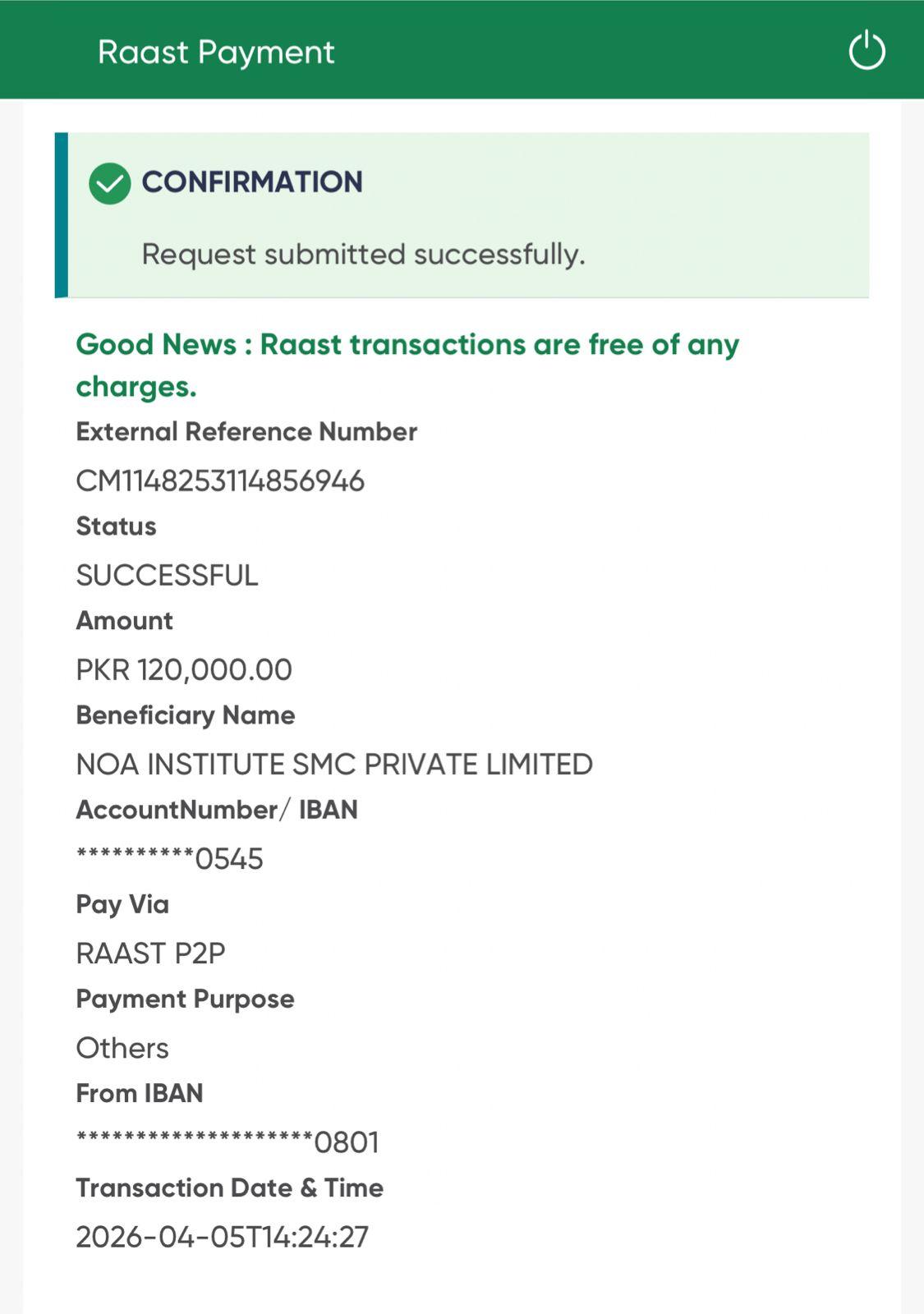Select the CONFIRMATION heading text
Screen dimensions: 924x1314
pyautogui.click(x=251, y=181)
